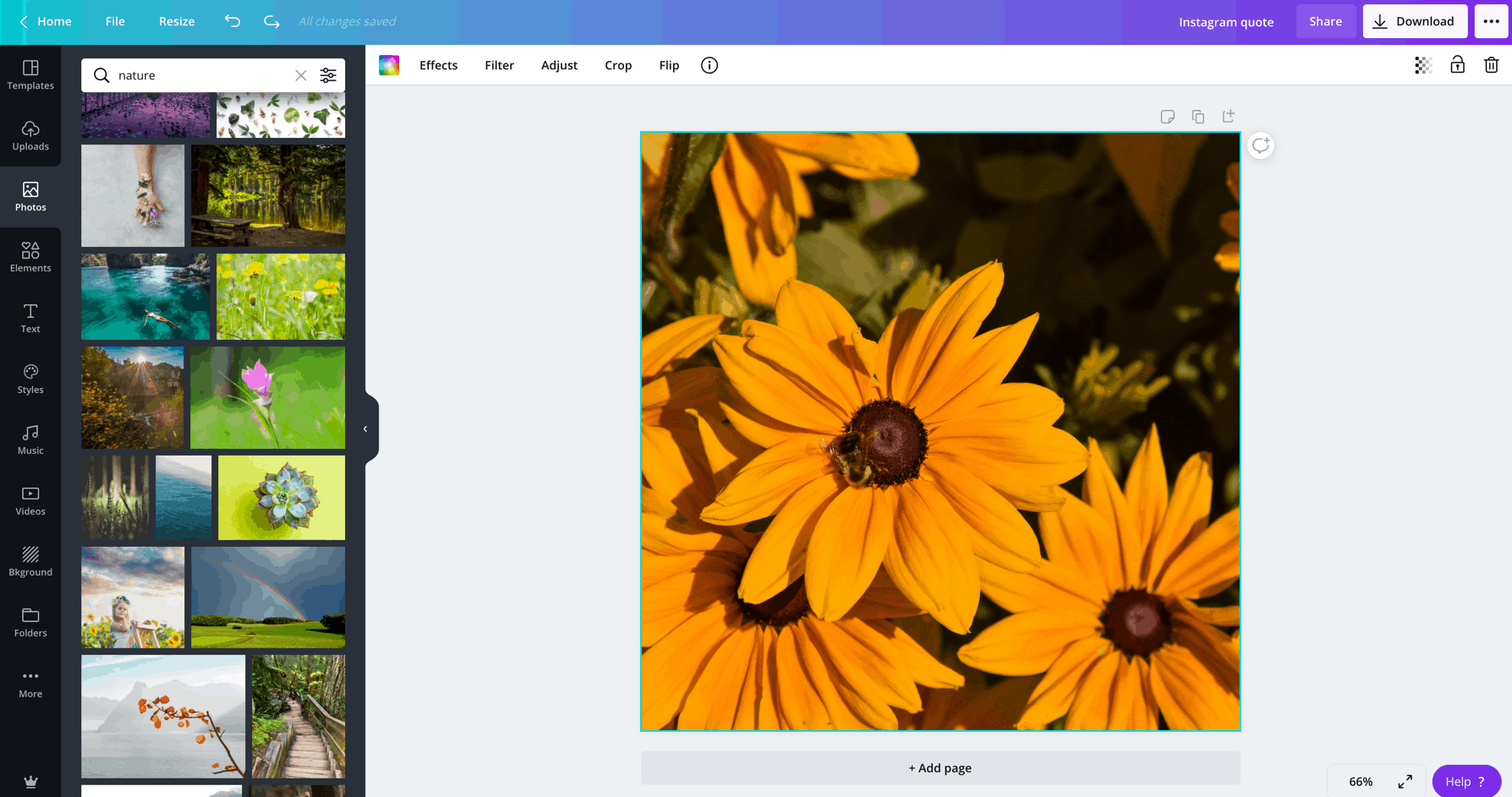The image size is (1512, 797).
Task: Click the search magnifier icon
Action: tap(101, 75)
